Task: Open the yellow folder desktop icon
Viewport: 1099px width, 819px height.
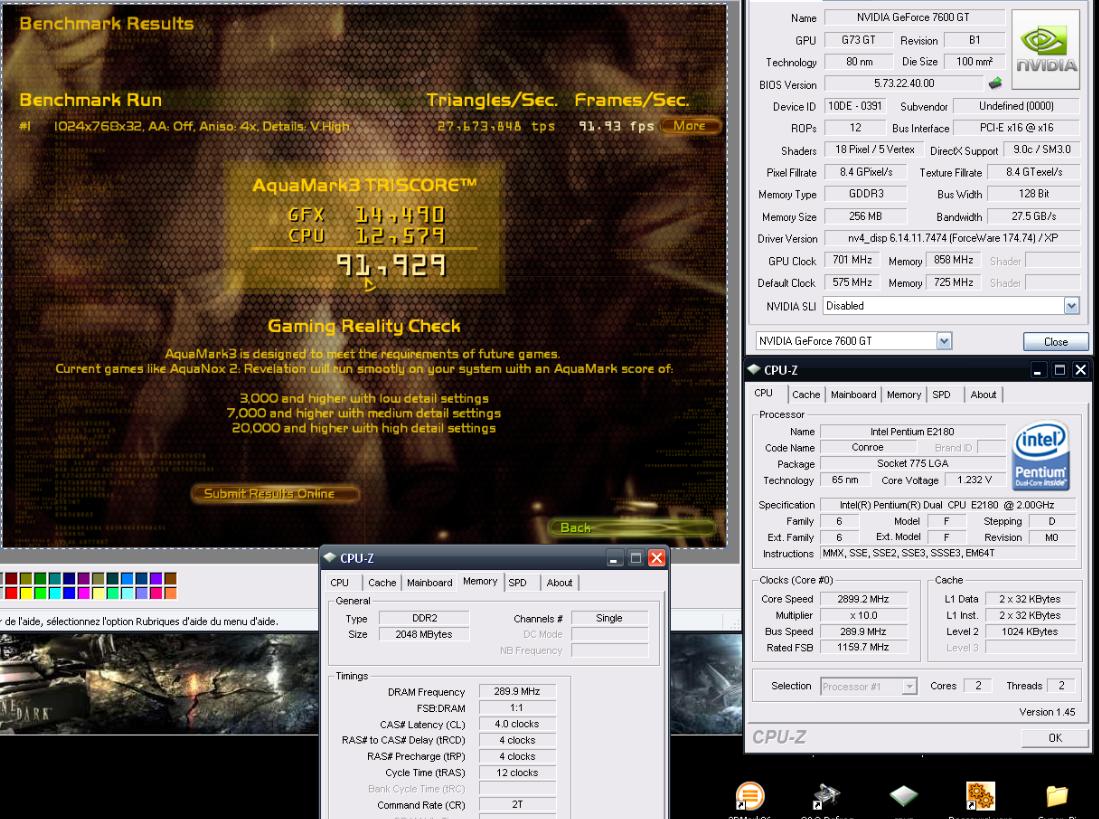Action: [x=1057, y=797]
